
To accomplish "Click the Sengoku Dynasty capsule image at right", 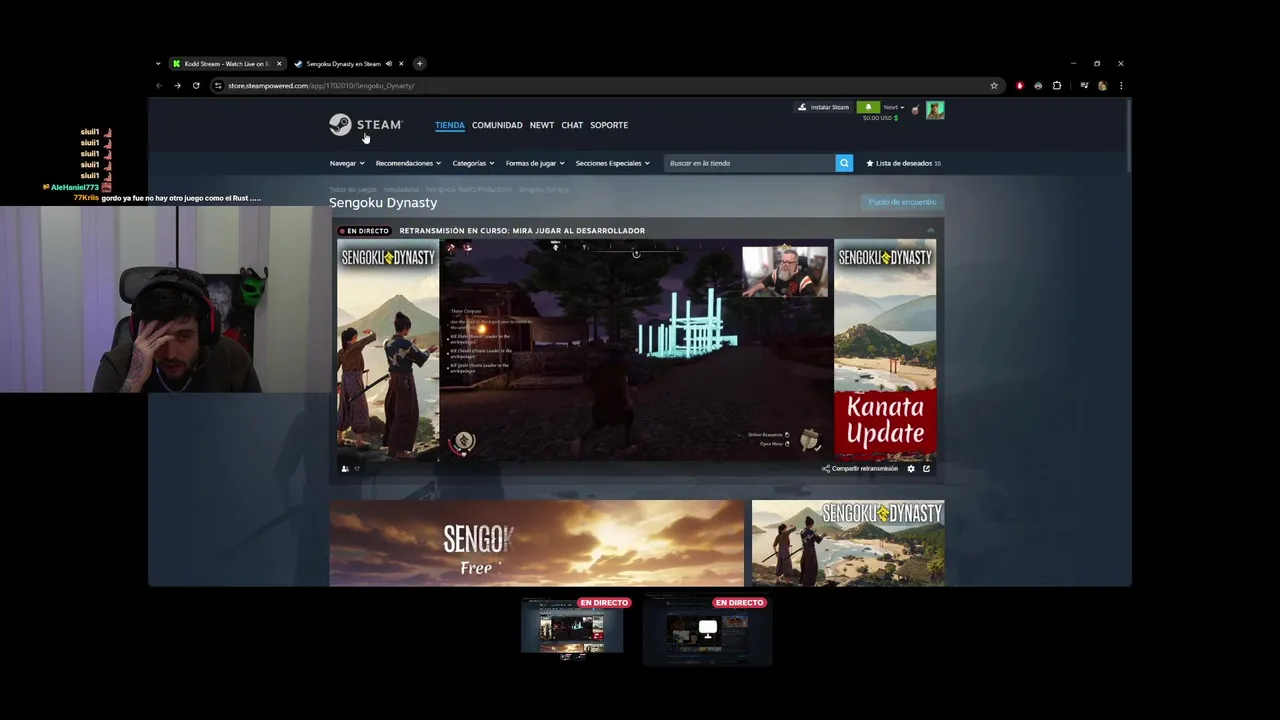I will click(x=848, y=543).
